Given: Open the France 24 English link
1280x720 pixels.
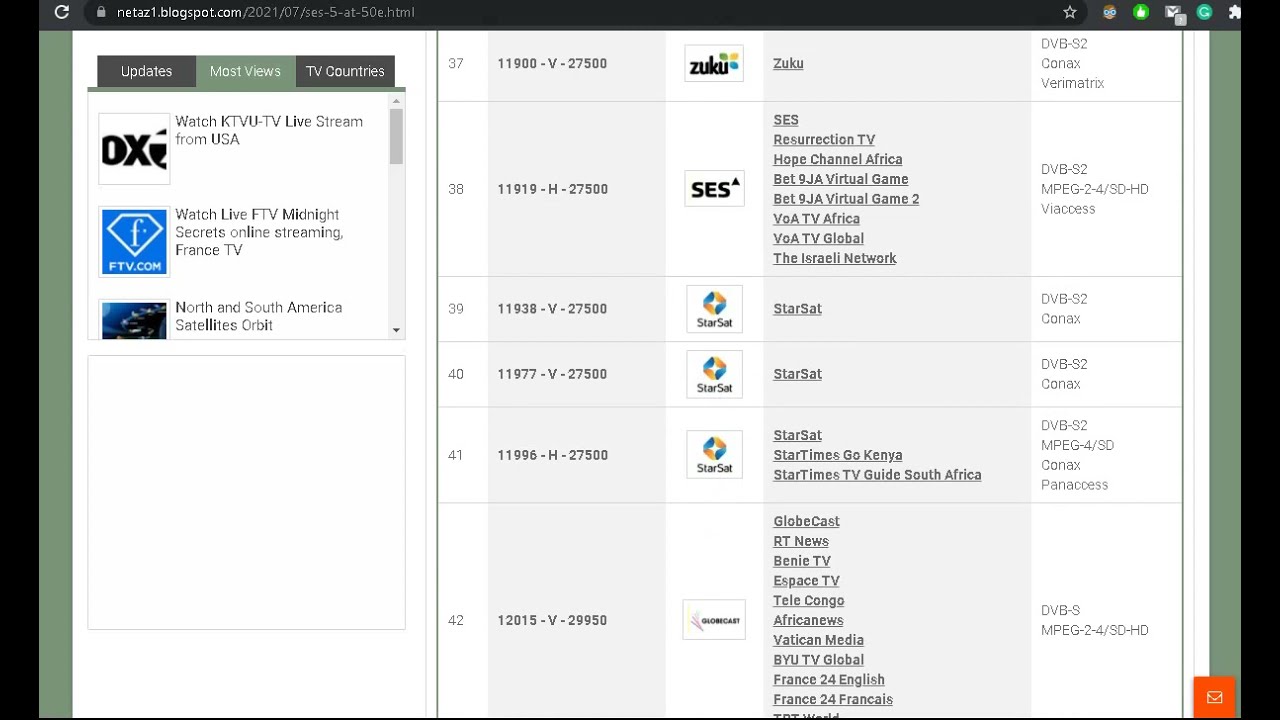Looking at the screenshot, I should 829,680.
